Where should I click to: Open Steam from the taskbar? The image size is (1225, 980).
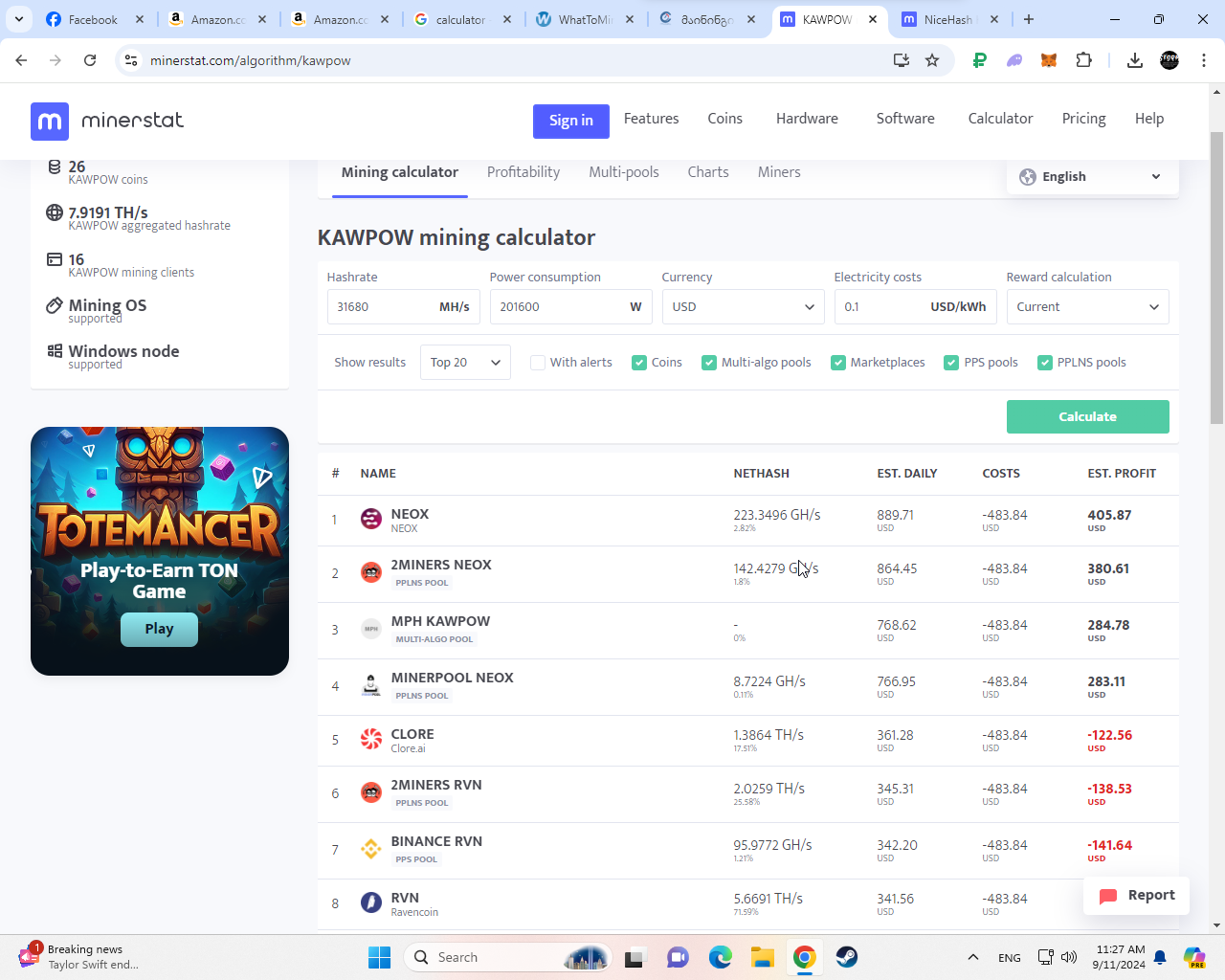click(846, 957)
